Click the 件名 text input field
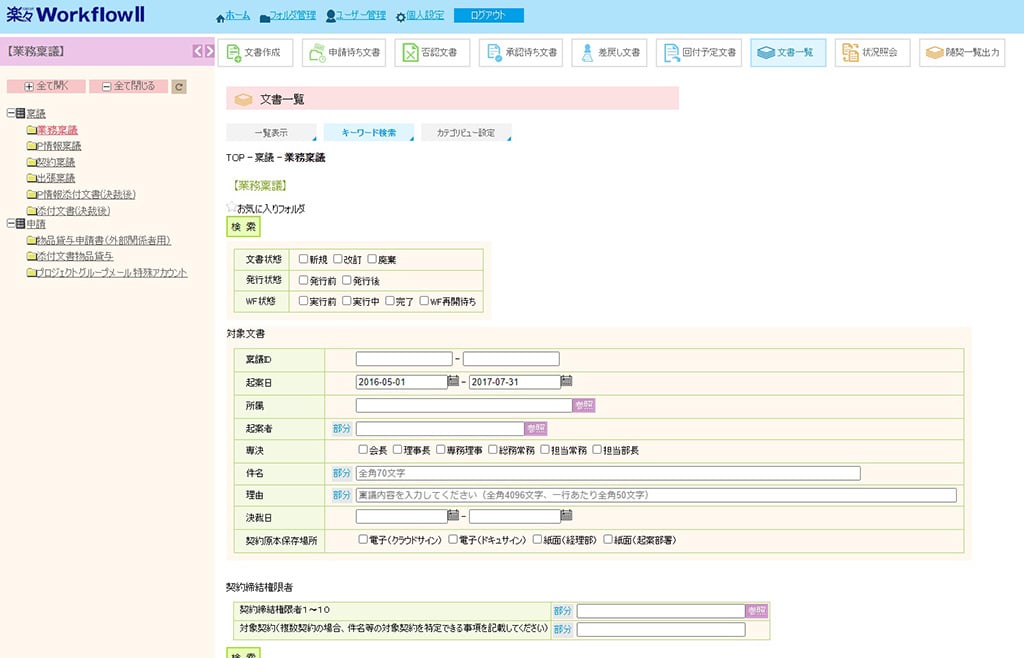The width and height of the screenshot is (1024, 658). click(x=607, y=473)
